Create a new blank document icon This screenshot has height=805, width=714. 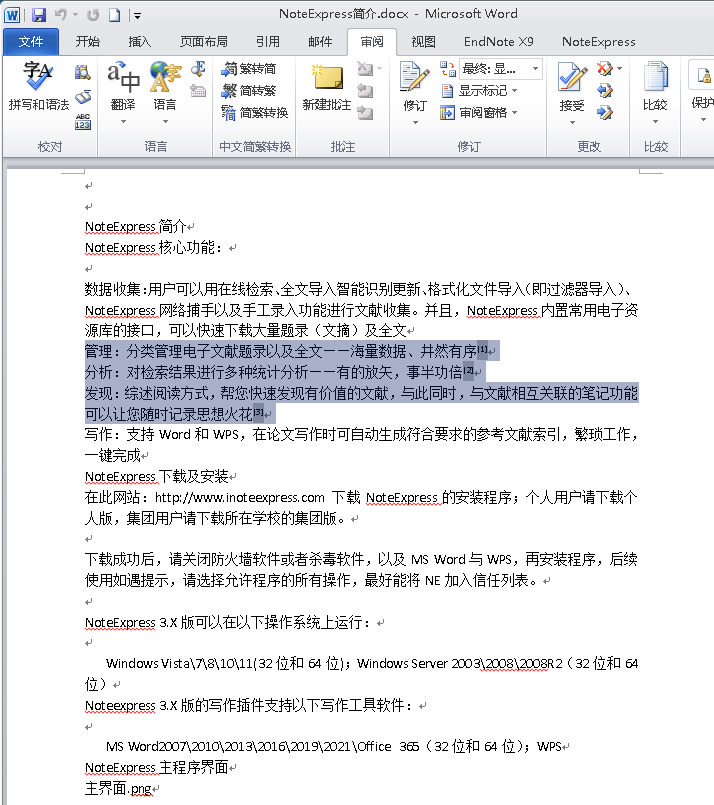pos(114,15)
